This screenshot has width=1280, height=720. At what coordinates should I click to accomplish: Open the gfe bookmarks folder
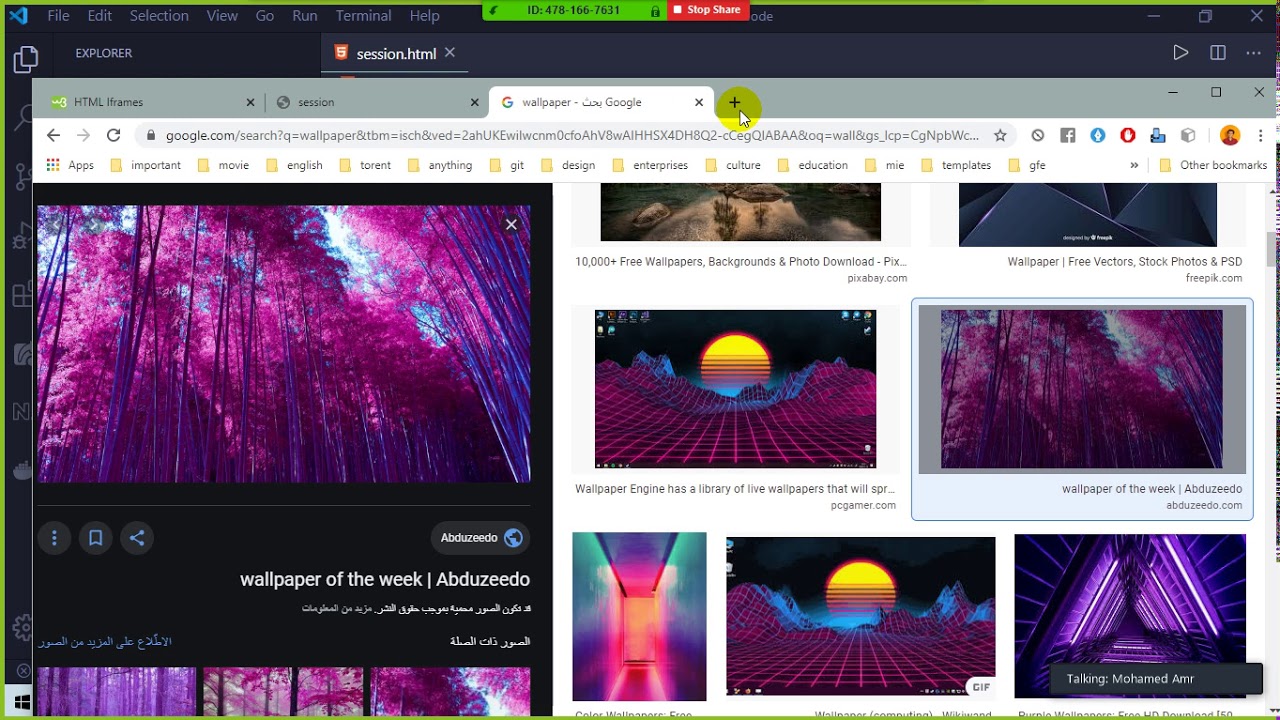click(x=1027, y=165)
